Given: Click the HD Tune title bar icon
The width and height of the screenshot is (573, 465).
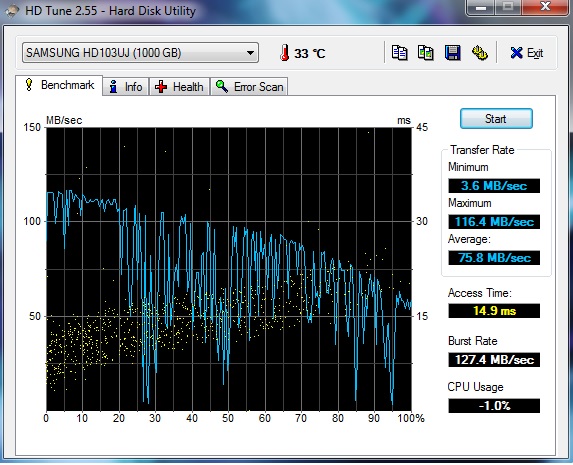Looking at the screenshot, I should coord(12,11).
